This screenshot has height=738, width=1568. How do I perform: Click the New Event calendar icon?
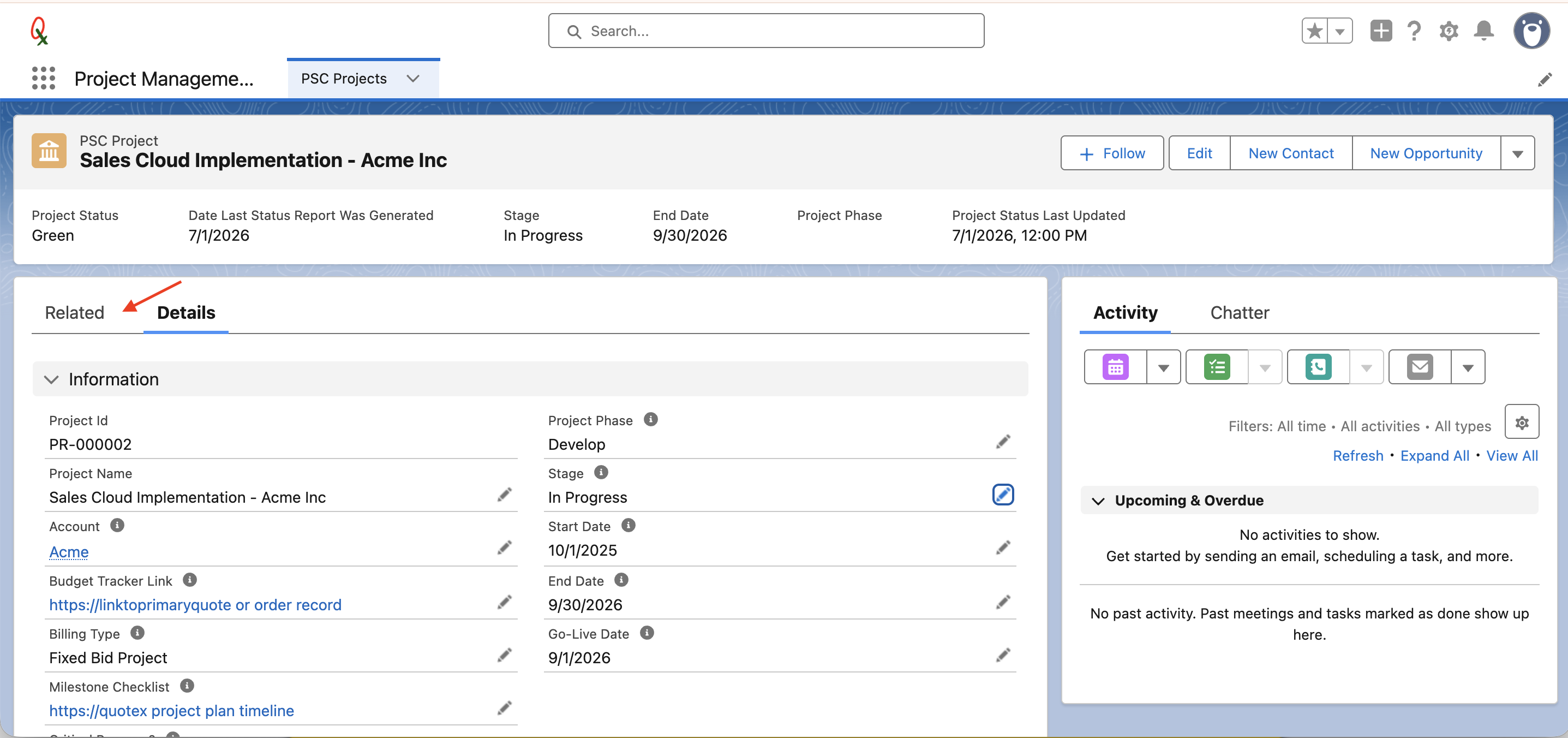tap(1115, 367)
